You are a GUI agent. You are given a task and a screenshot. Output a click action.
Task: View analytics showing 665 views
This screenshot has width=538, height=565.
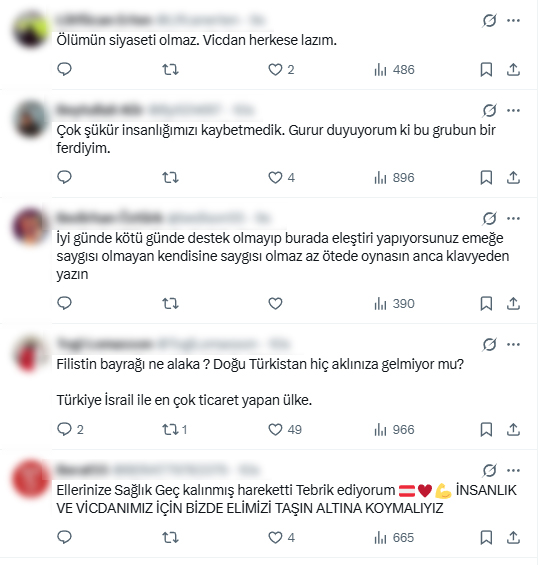[x=394, y=538]
